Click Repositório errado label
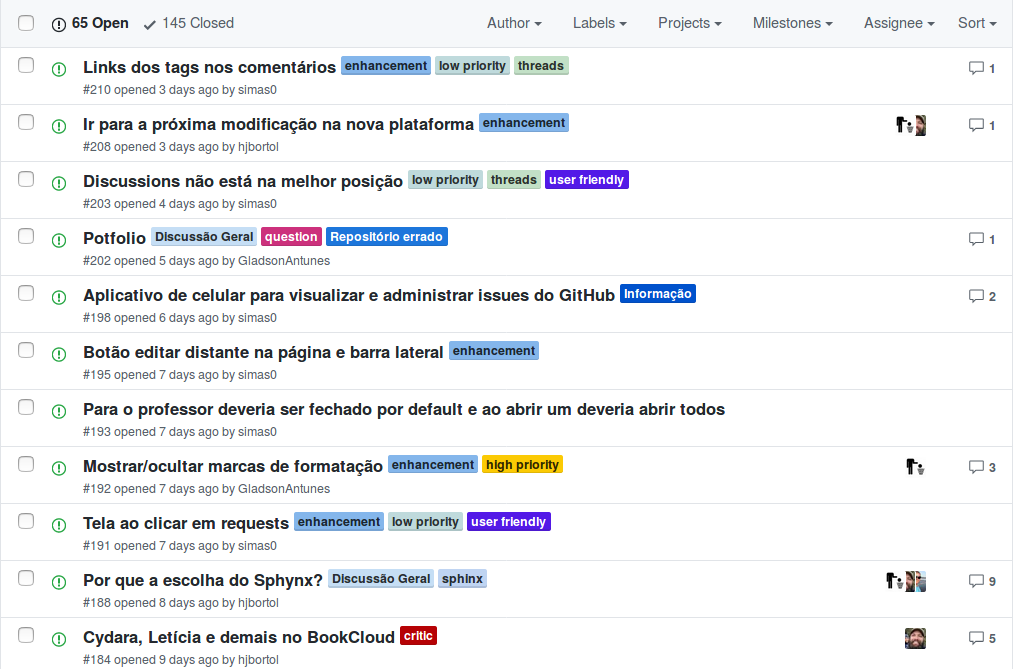The width and height of the screenshot is (1014, 669). coord(387,237)
